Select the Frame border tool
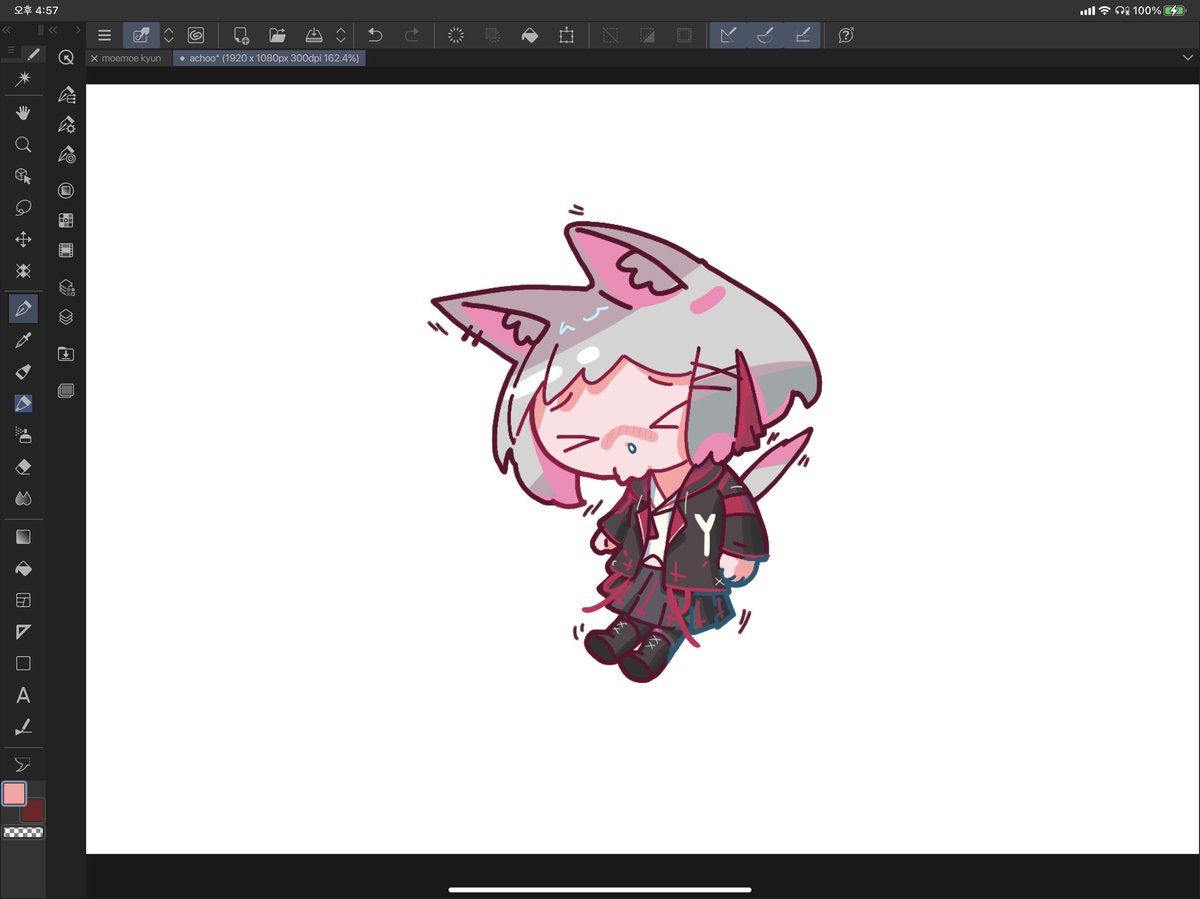The image size is (1200, 899). click(x=23, y=600)
